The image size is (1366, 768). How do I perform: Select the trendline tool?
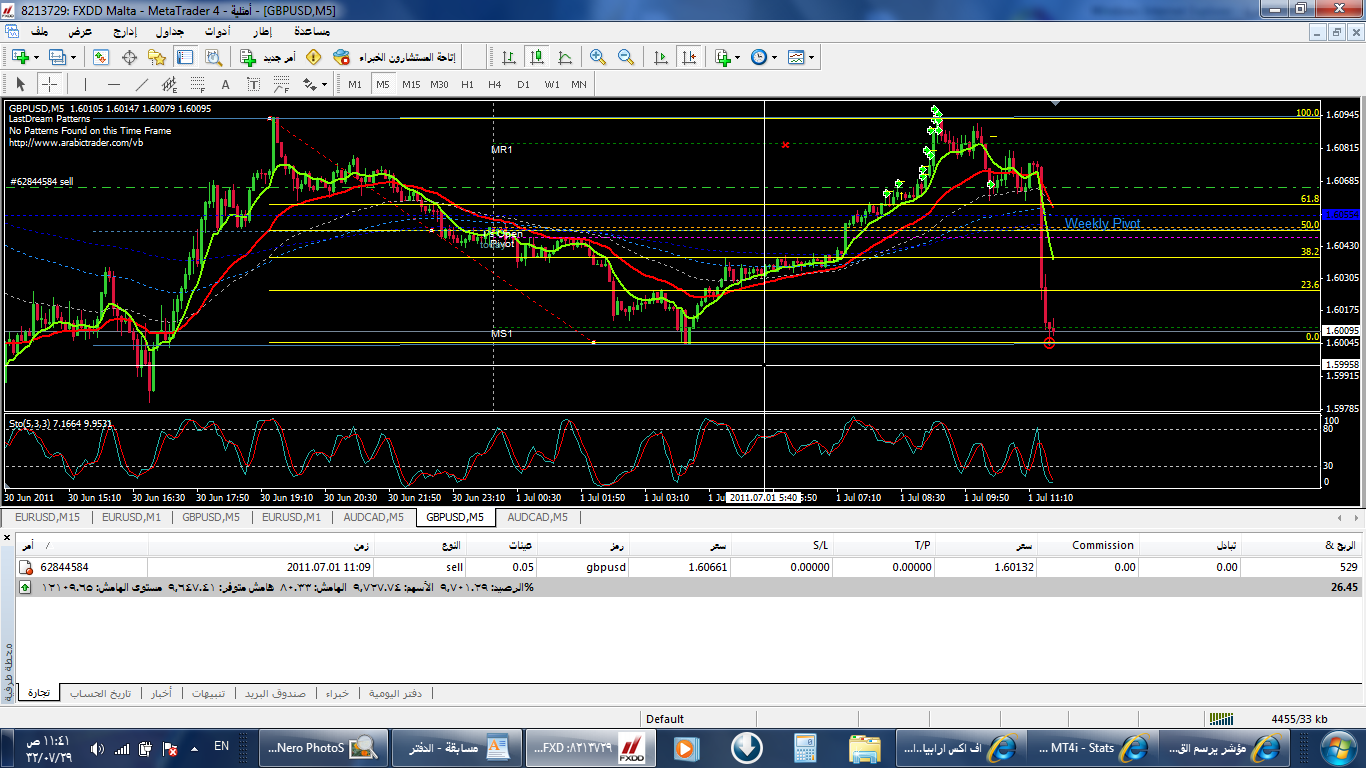tap(141, 84)
